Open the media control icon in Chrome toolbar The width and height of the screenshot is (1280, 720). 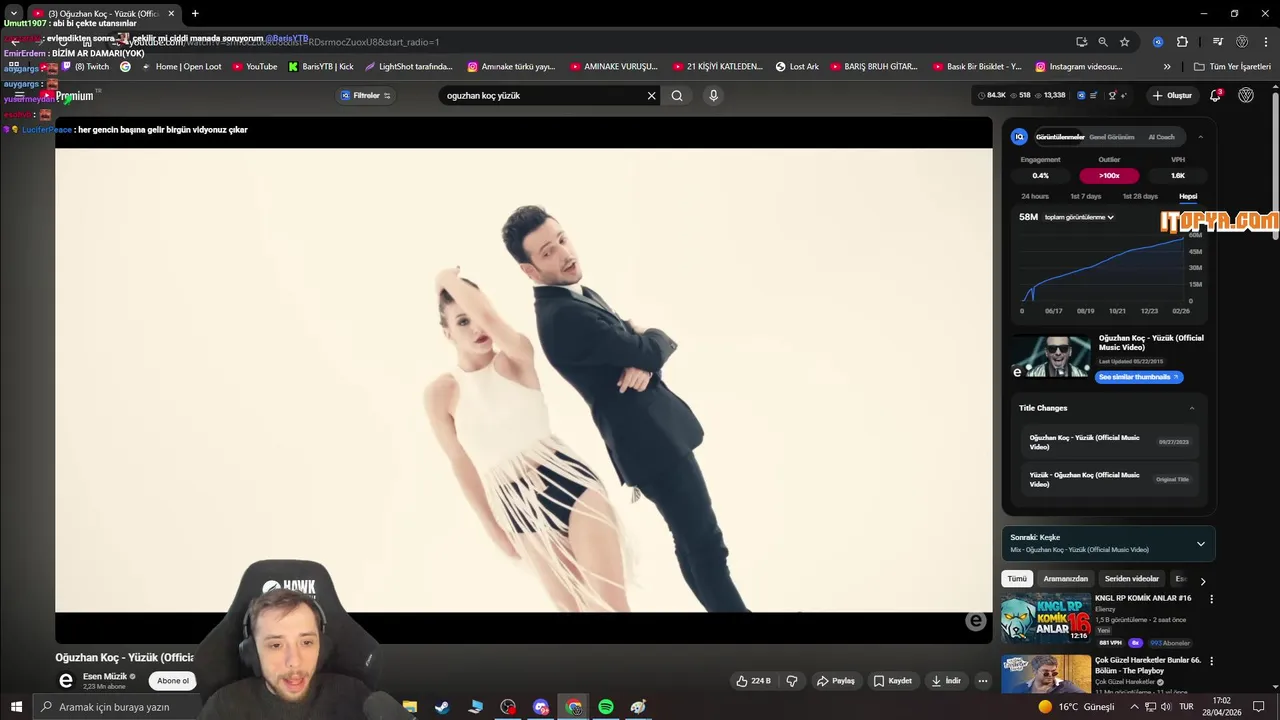1217,42
